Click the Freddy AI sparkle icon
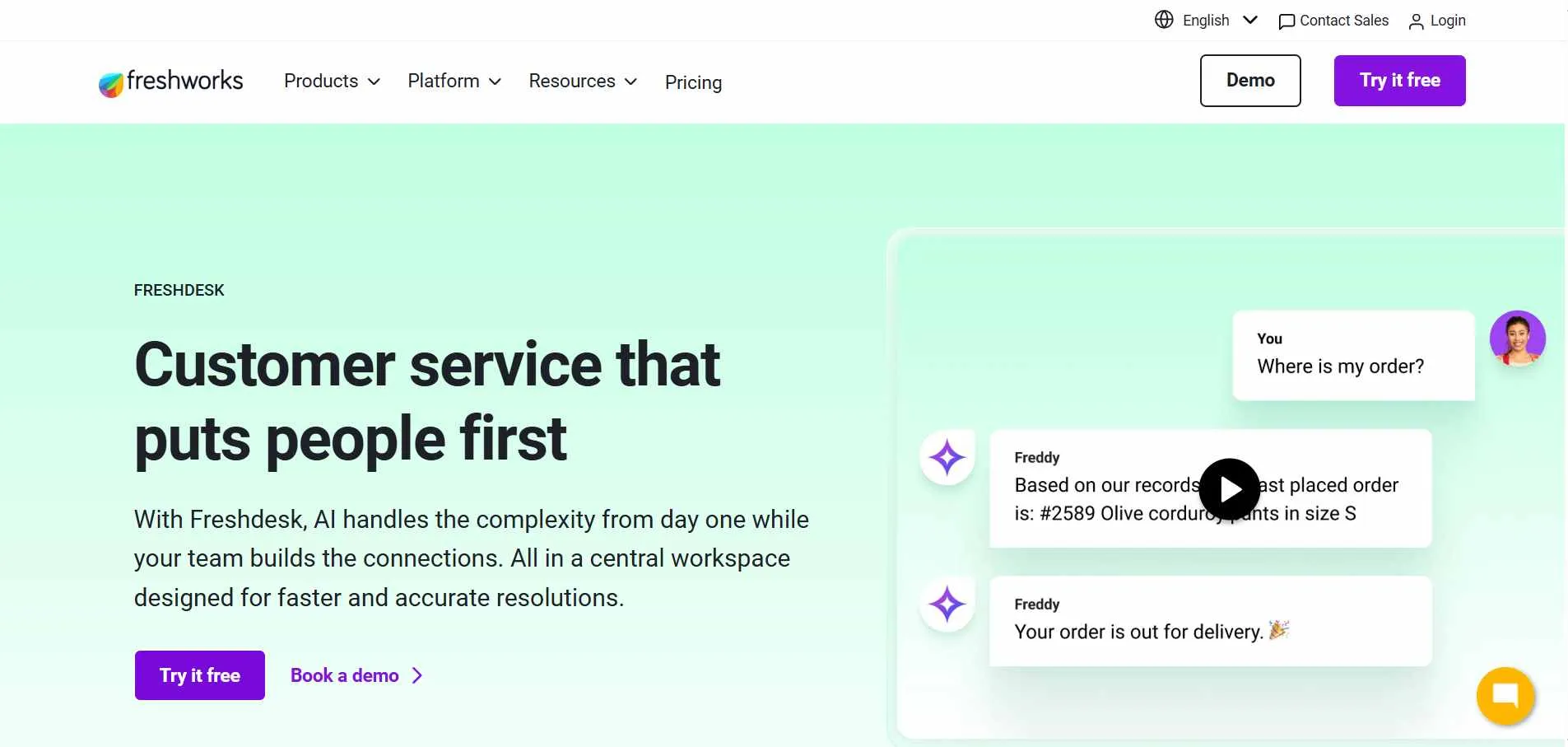1568x747 pixels. point(947,458)
